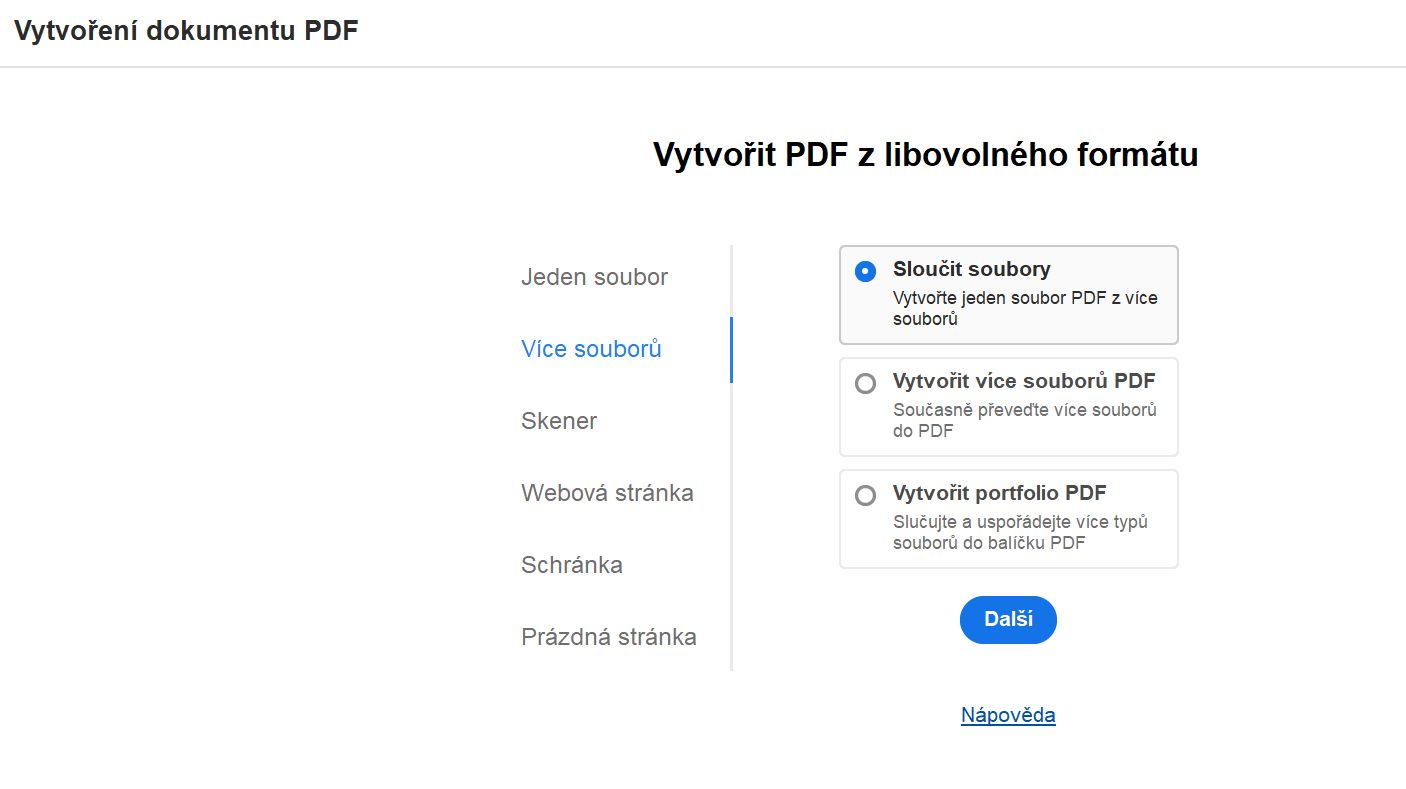Open the Skener source option
This screenshot has height=789, width=1406.
tap(558, 421)
